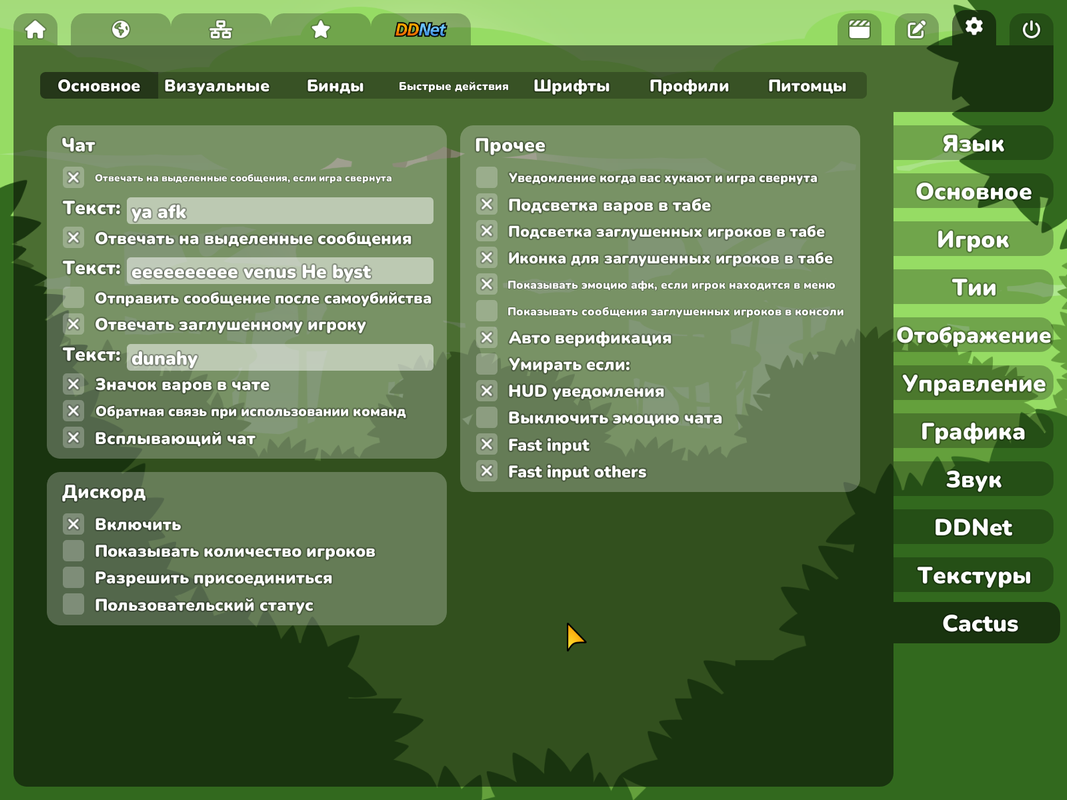Open the favorites star icon
The height and width of the screenshot is (800, 1067).
pos(321,30)
